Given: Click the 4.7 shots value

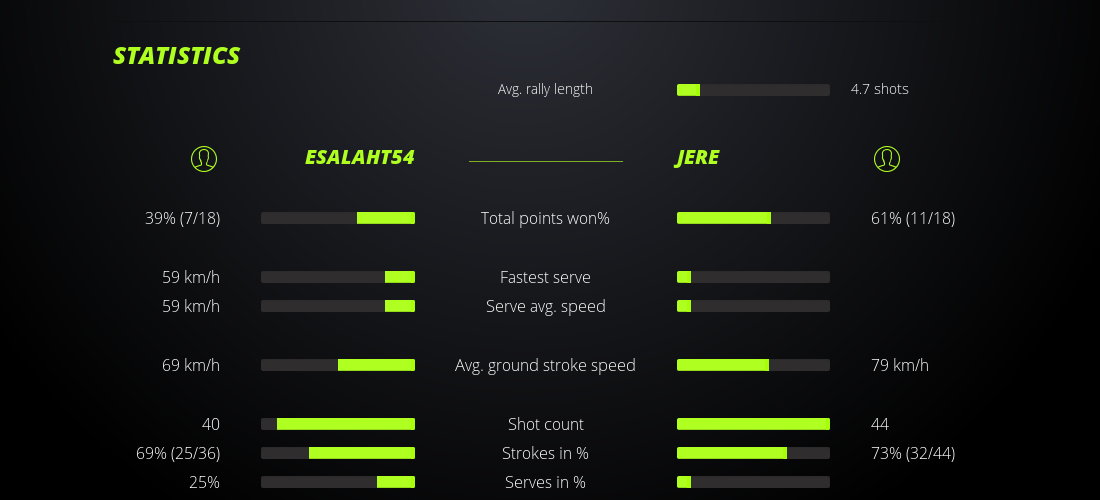Looking at the screenshot, I should click(880, 89).
